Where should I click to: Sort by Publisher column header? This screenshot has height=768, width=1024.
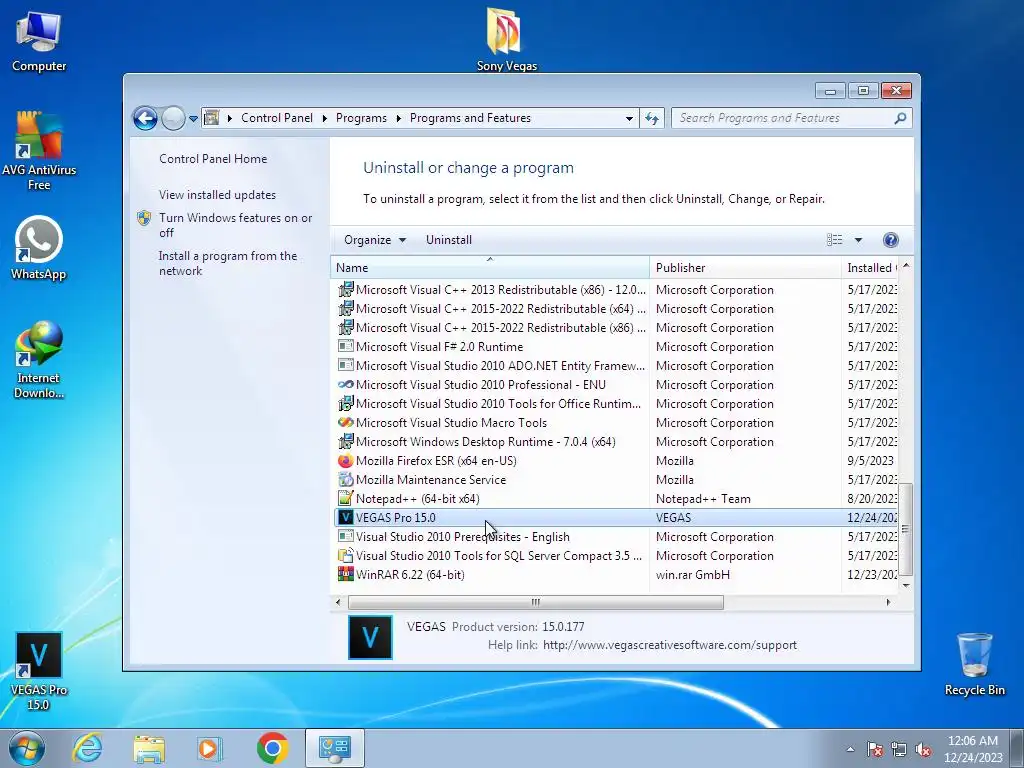point(745,268)
